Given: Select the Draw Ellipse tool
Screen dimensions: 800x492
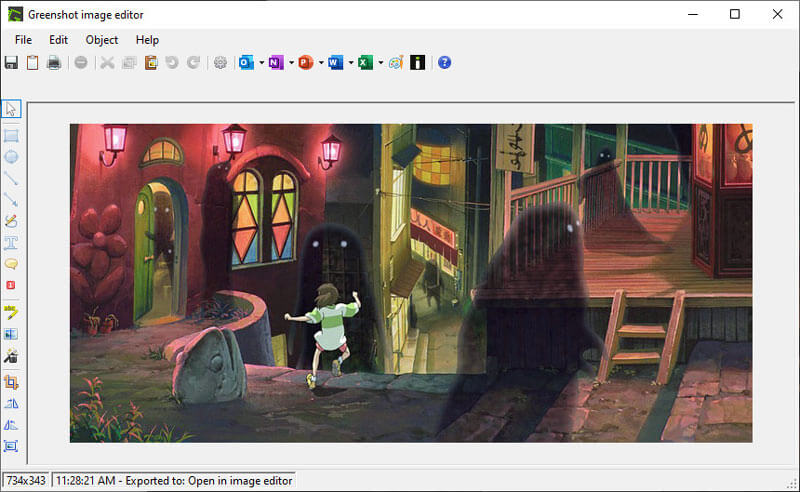Looking at the screenshot, I should coord(11,157).
